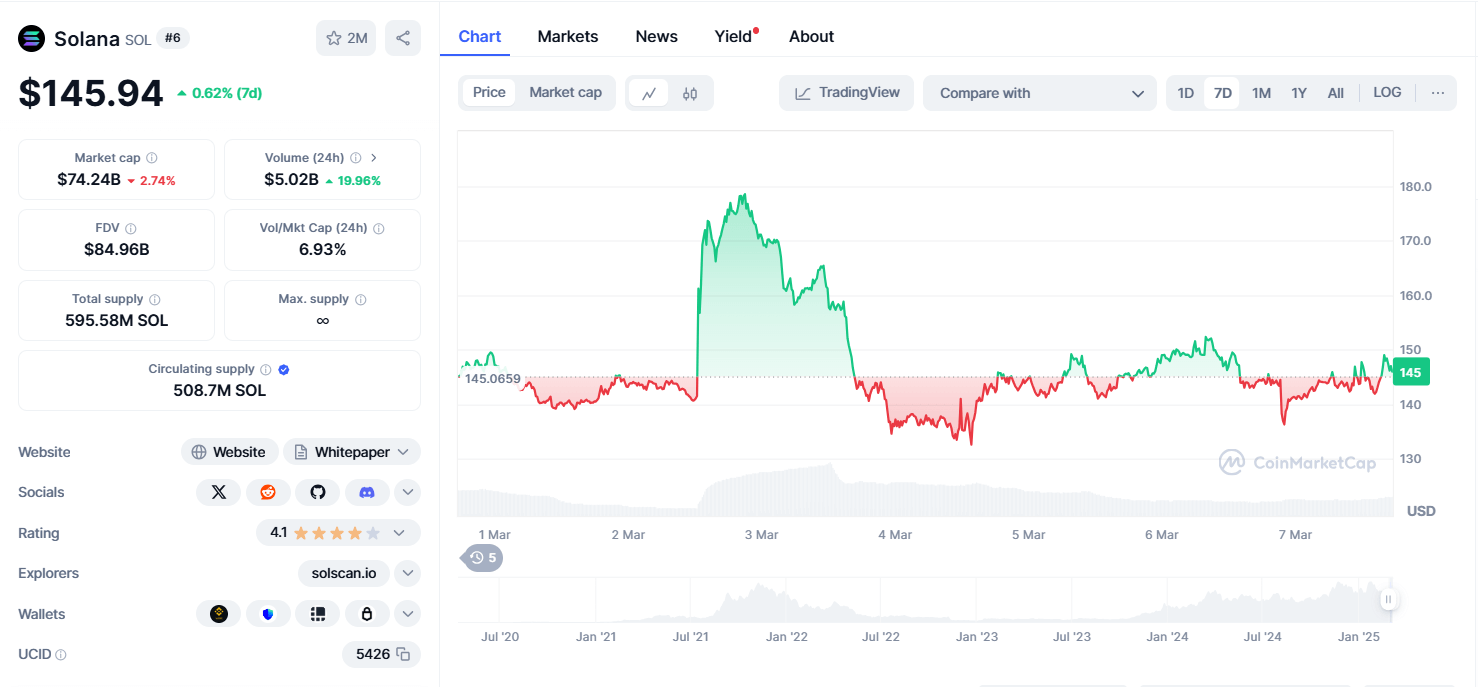Open chart in TradingView

[x=847, y=93]
